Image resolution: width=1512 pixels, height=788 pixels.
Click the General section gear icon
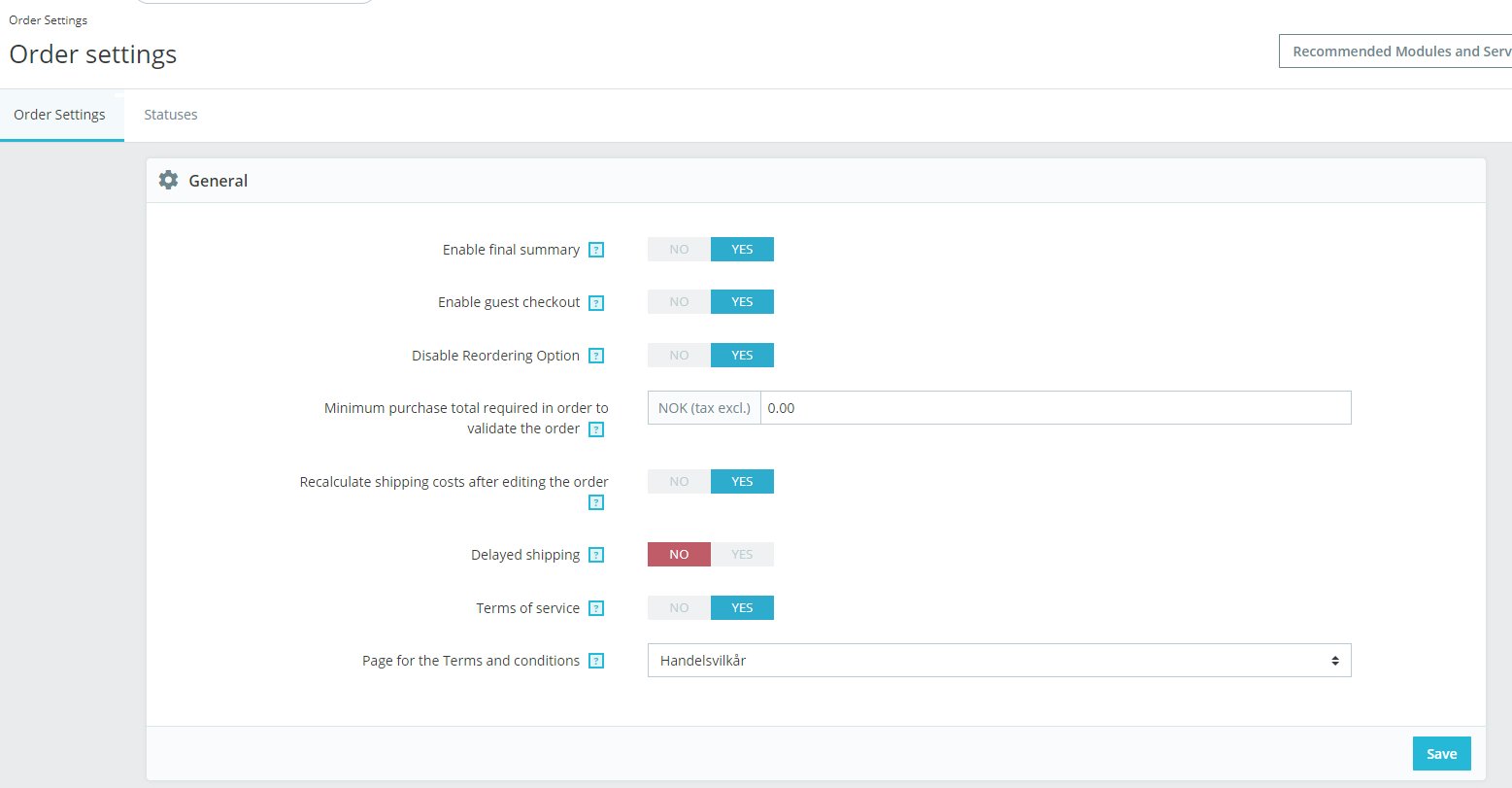coord(168,180)
